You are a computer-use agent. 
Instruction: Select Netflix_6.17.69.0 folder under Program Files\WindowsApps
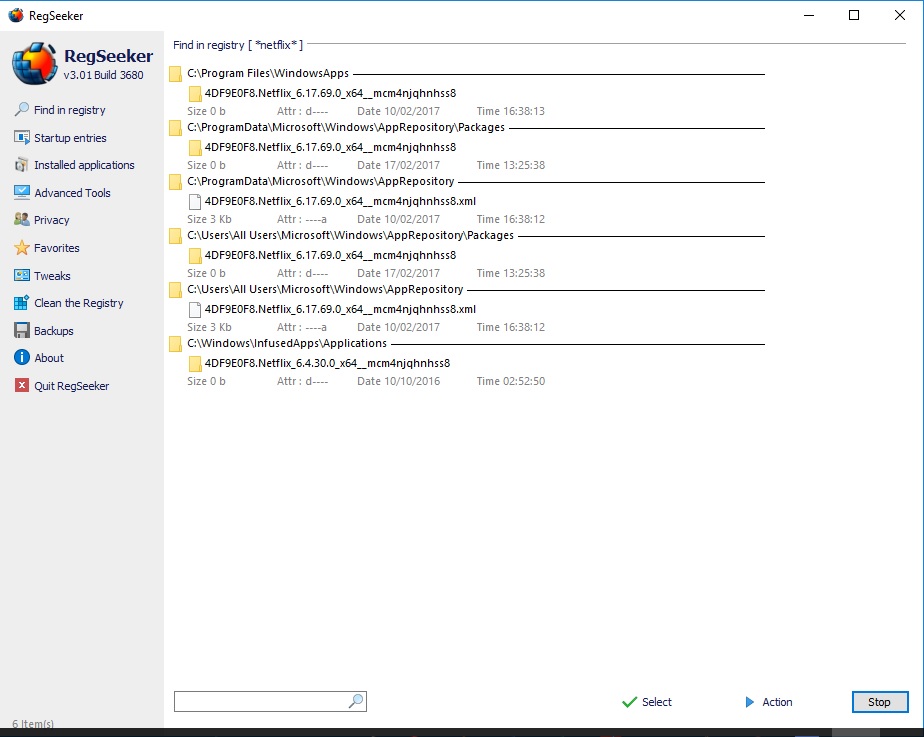pyautogui.click(x=330, y=93)
